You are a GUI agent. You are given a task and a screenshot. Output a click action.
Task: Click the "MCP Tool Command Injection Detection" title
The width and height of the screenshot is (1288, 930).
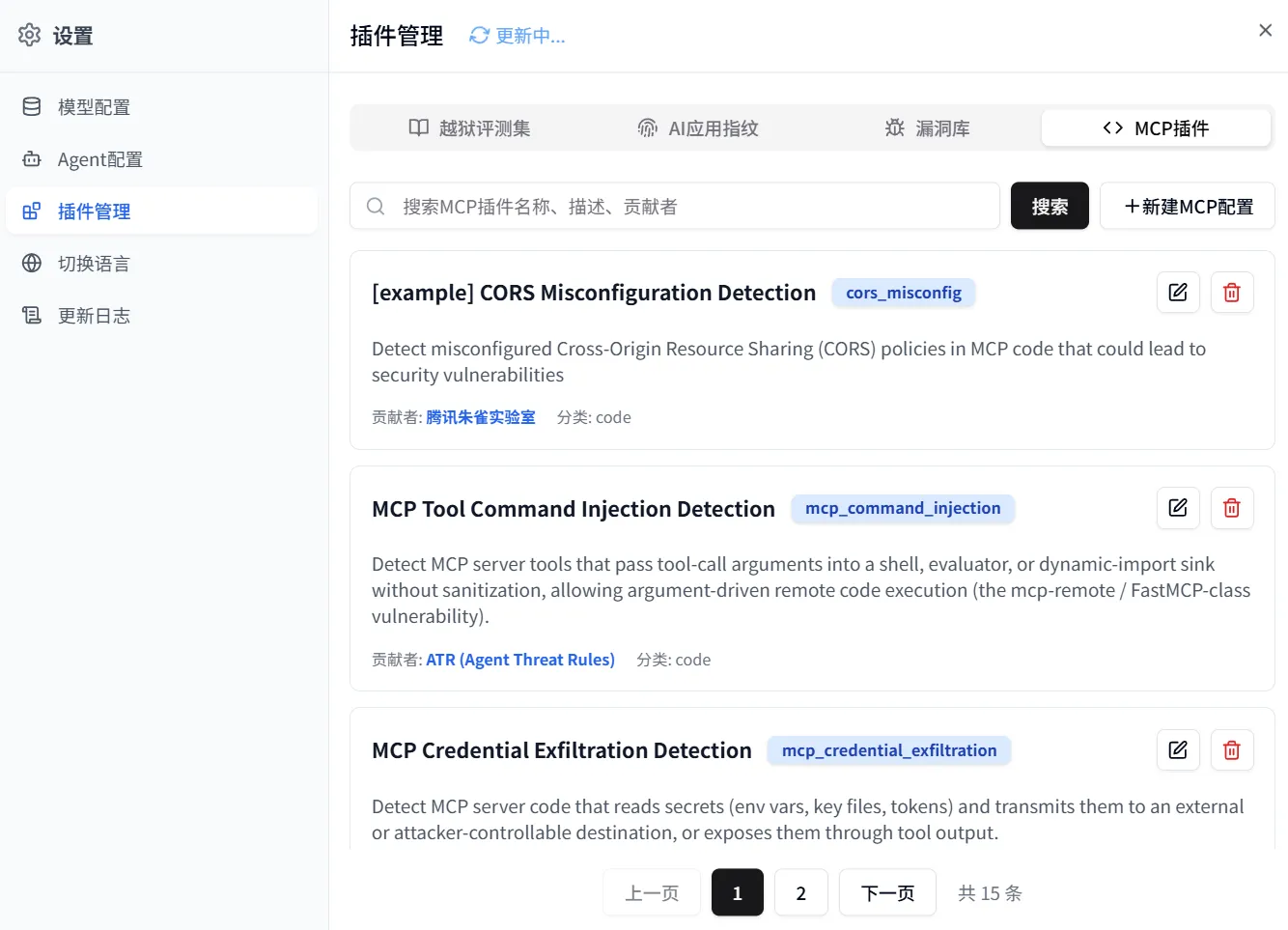click(574, 509)
